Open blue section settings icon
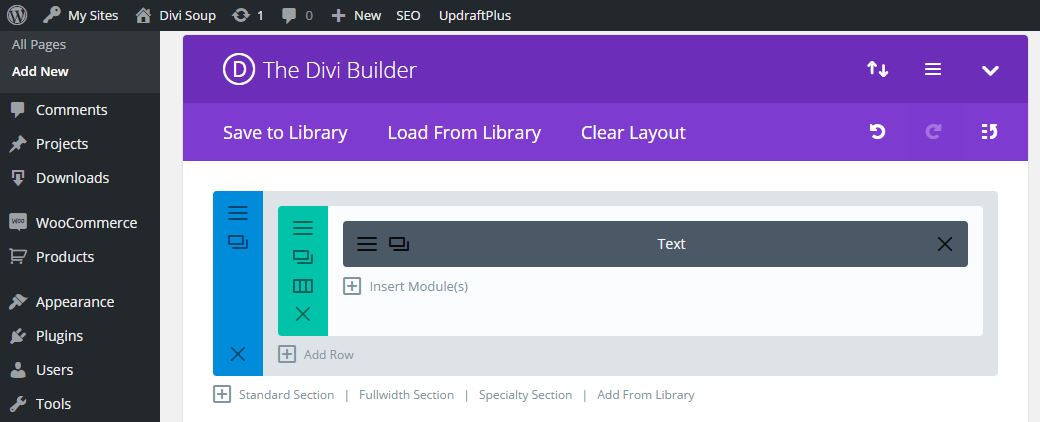The width and height of the screenshot is (1040, 422). 237,213
